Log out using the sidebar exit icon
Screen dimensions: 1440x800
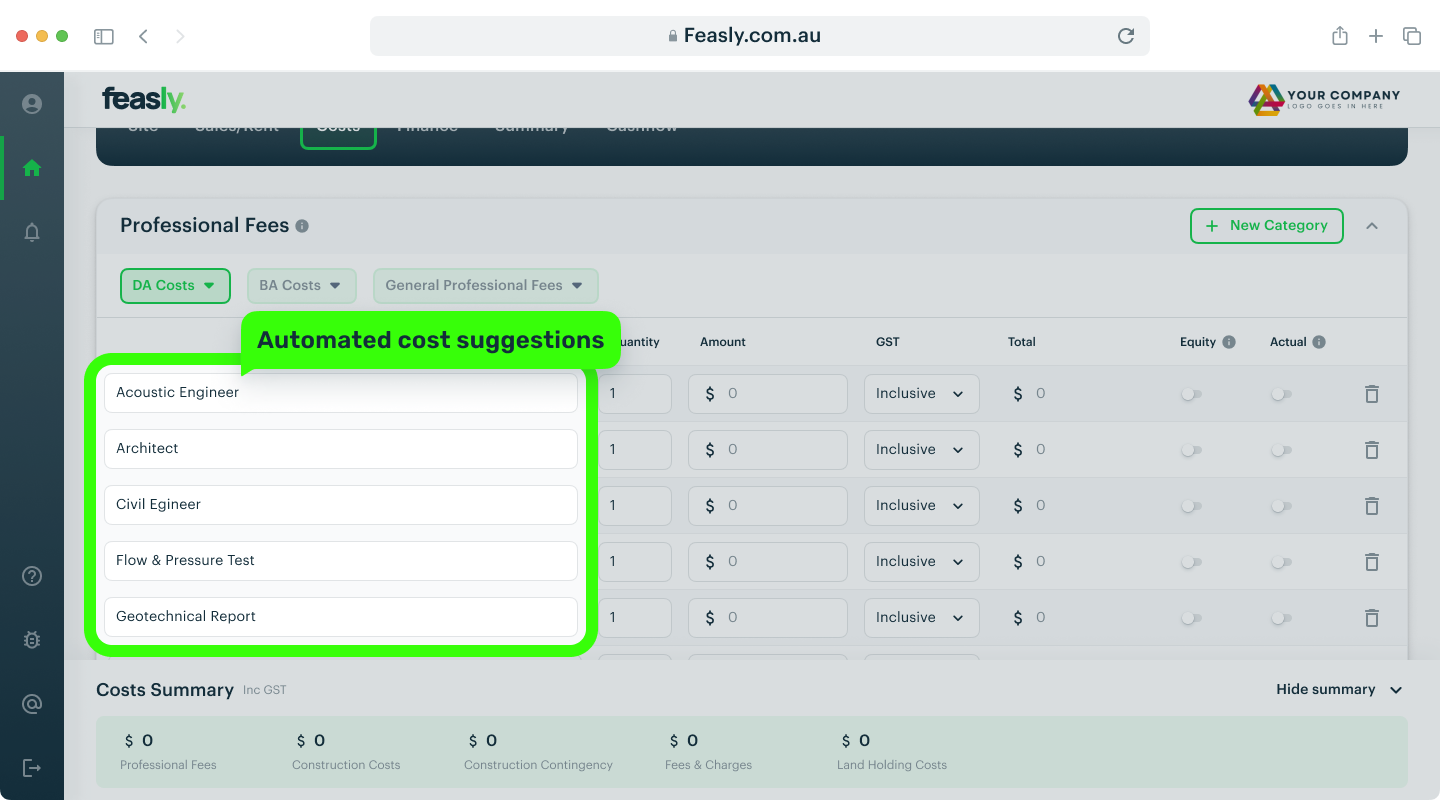[x=31, y=768]
